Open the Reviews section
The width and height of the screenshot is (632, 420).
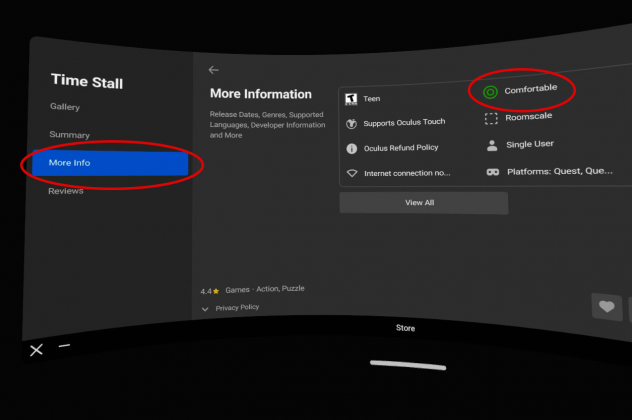[66, 191]
